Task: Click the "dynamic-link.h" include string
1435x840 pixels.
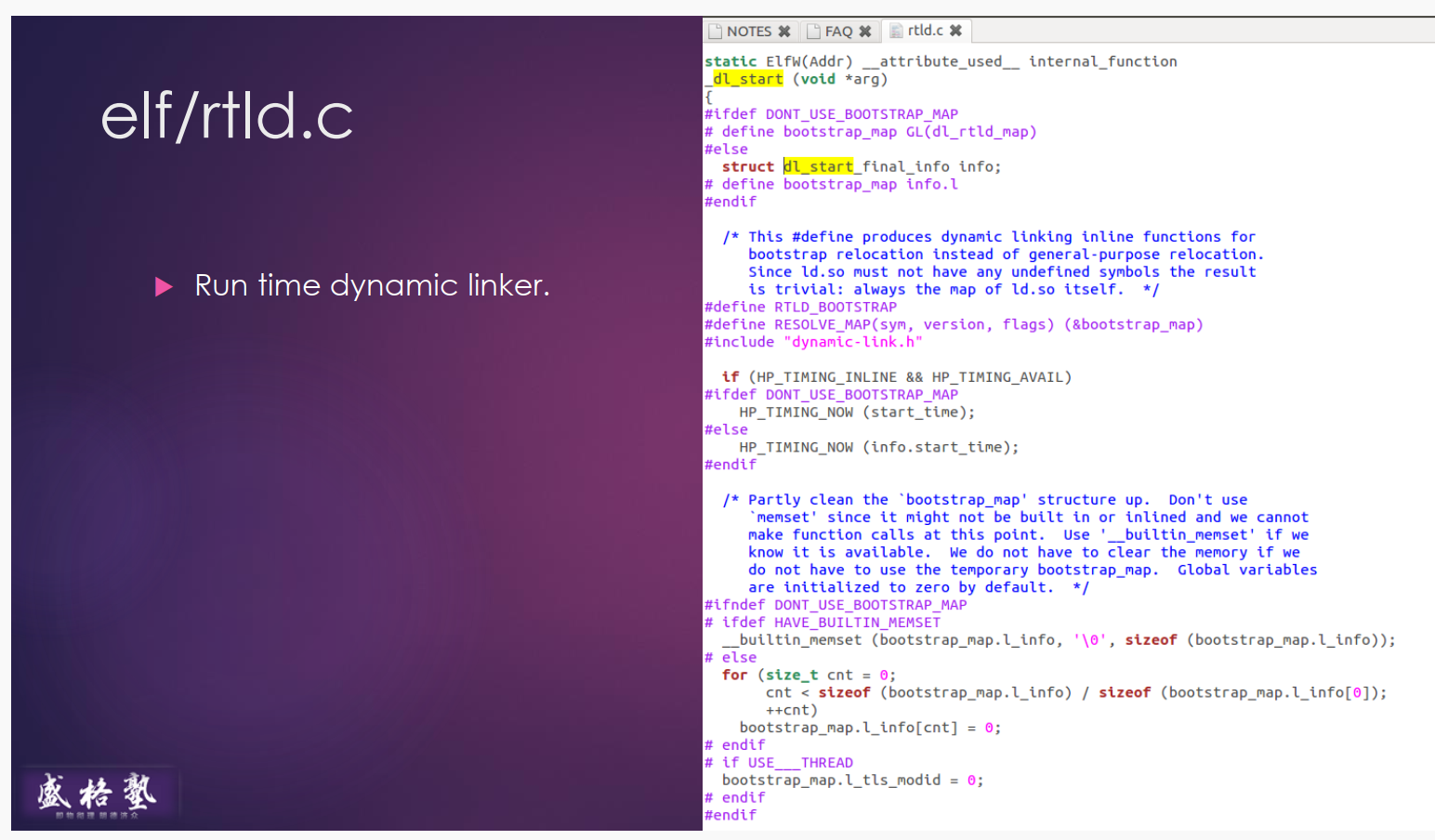Action: tap(853, 342)
